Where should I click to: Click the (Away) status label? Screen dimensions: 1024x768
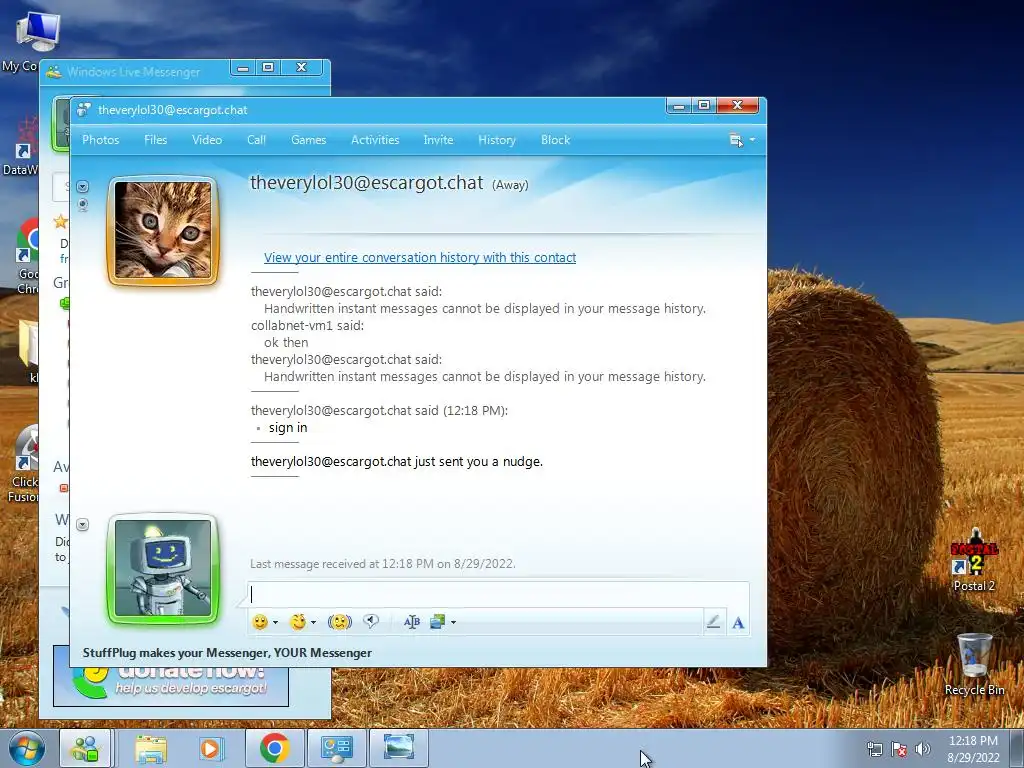coord(510,185)
